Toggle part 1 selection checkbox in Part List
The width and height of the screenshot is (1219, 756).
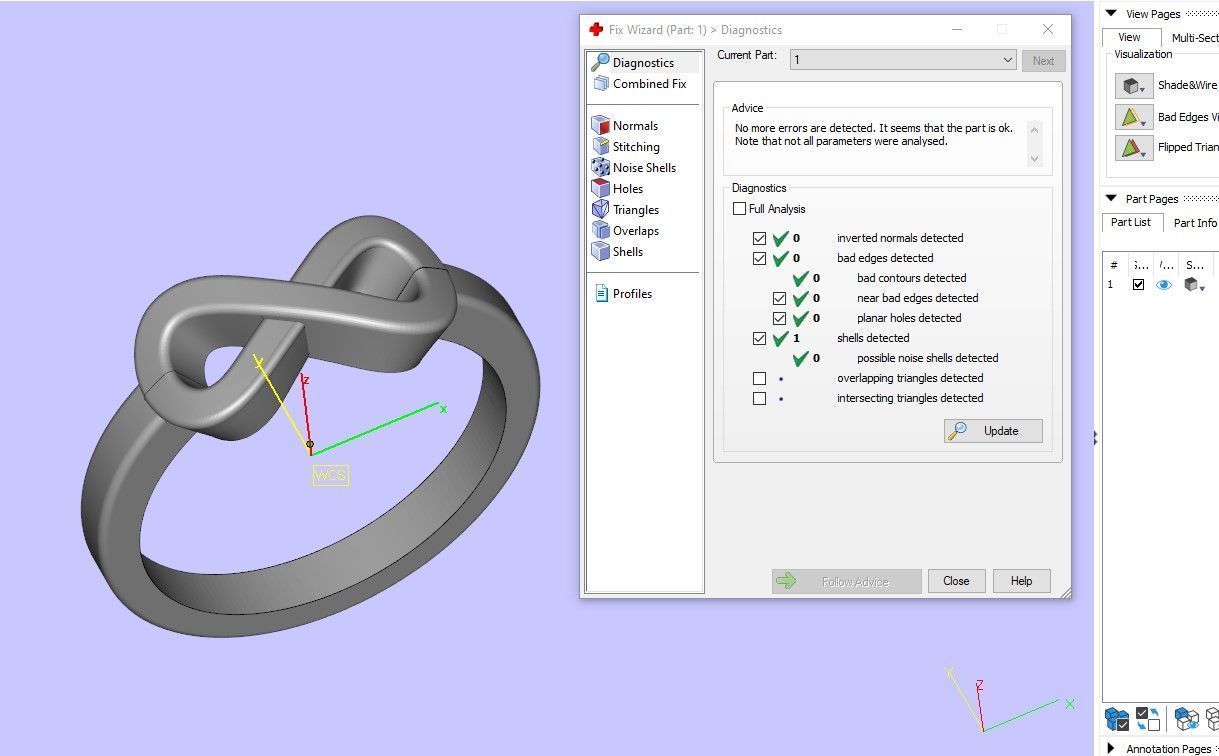pyautogui.click(x=1138, y=285)
